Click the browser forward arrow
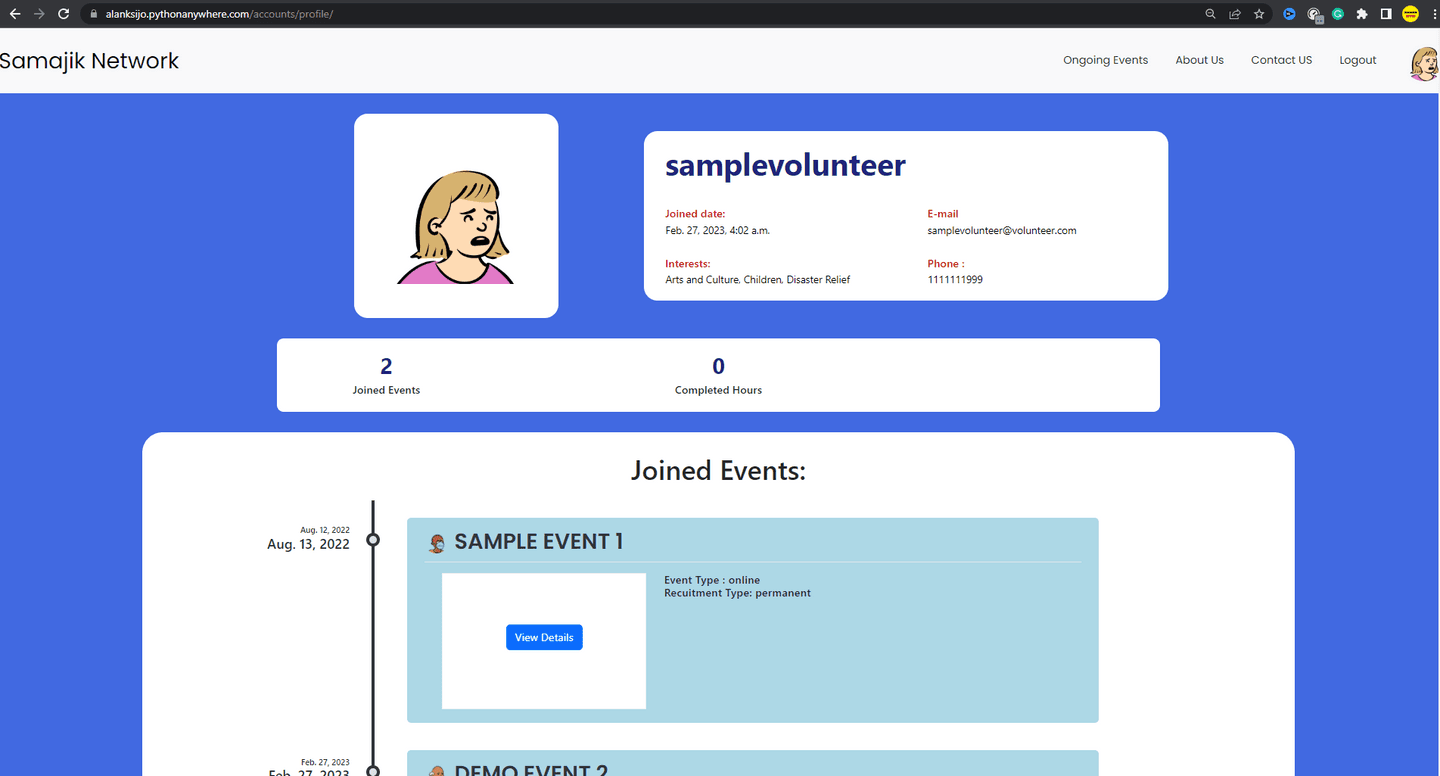Viewport: 1440px width, 776px height. (39, 14)
